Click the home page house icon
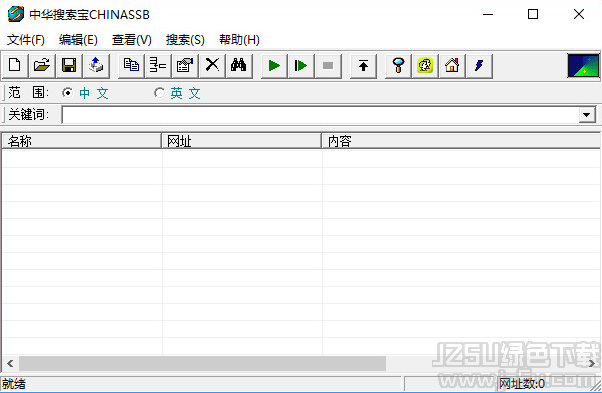This screenshot has width=602, height=393. tap(452, 66)
